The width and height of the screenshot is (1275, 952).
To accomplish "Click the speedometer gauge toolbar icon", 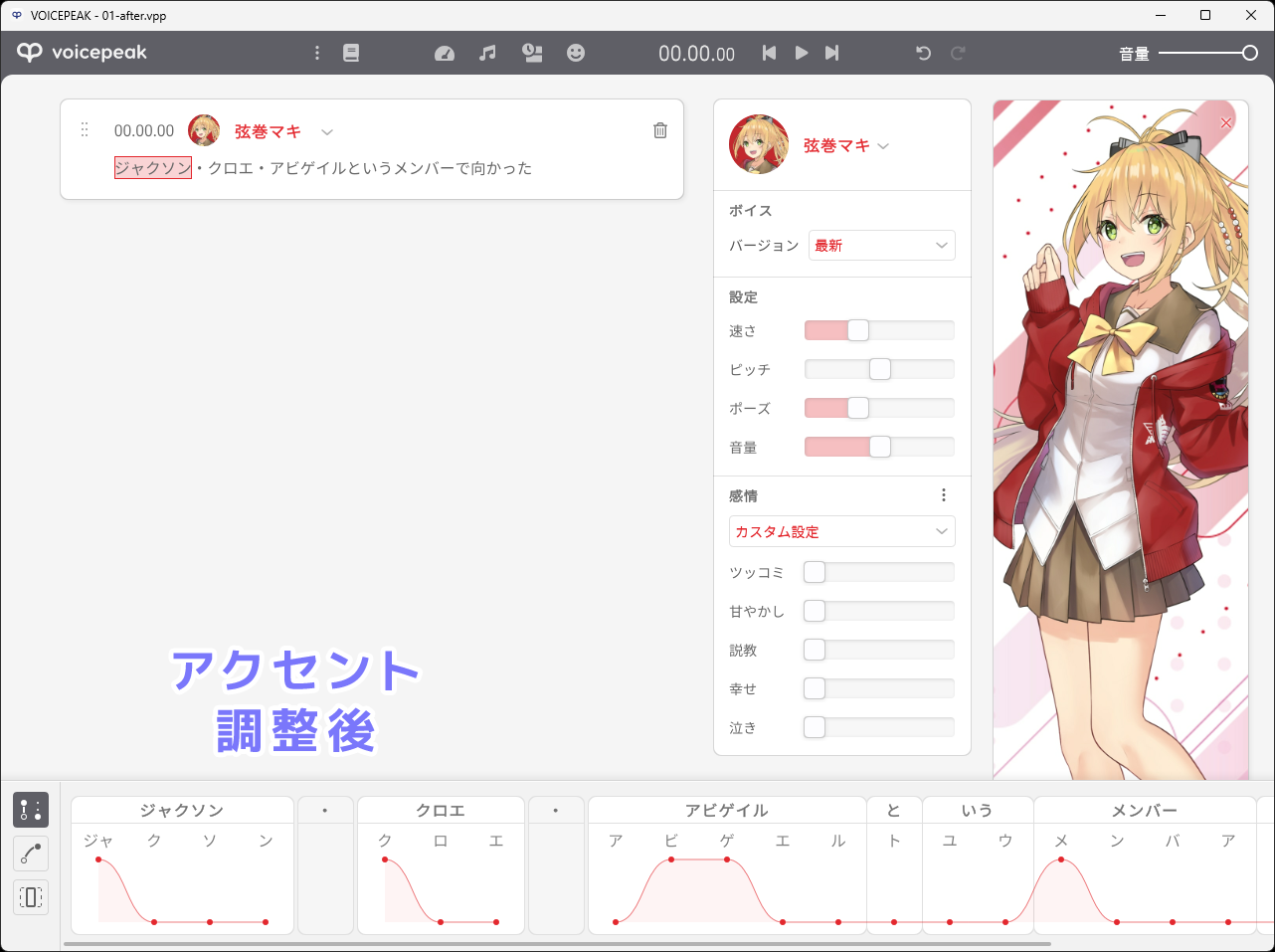I will coord(445,54).
